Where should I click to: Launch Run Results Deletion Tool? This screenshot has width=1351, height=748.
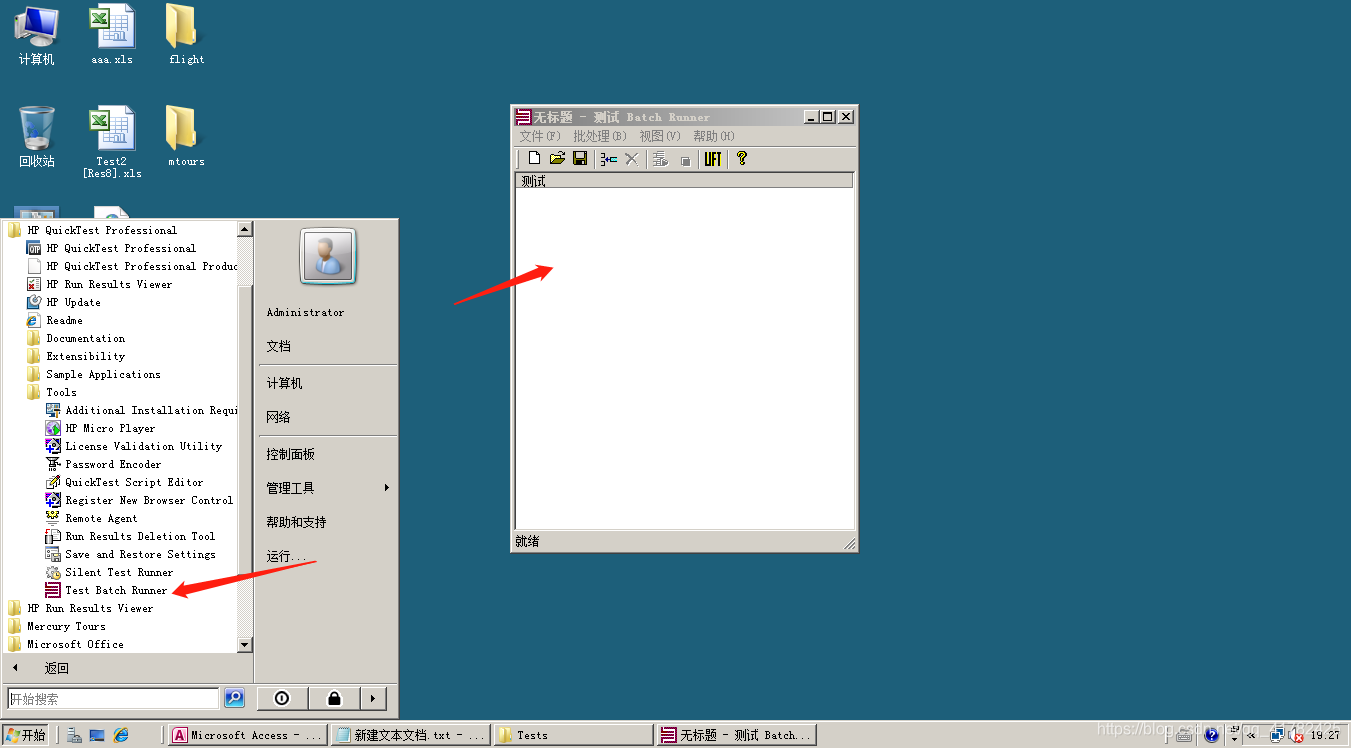(x=130, y=536)
